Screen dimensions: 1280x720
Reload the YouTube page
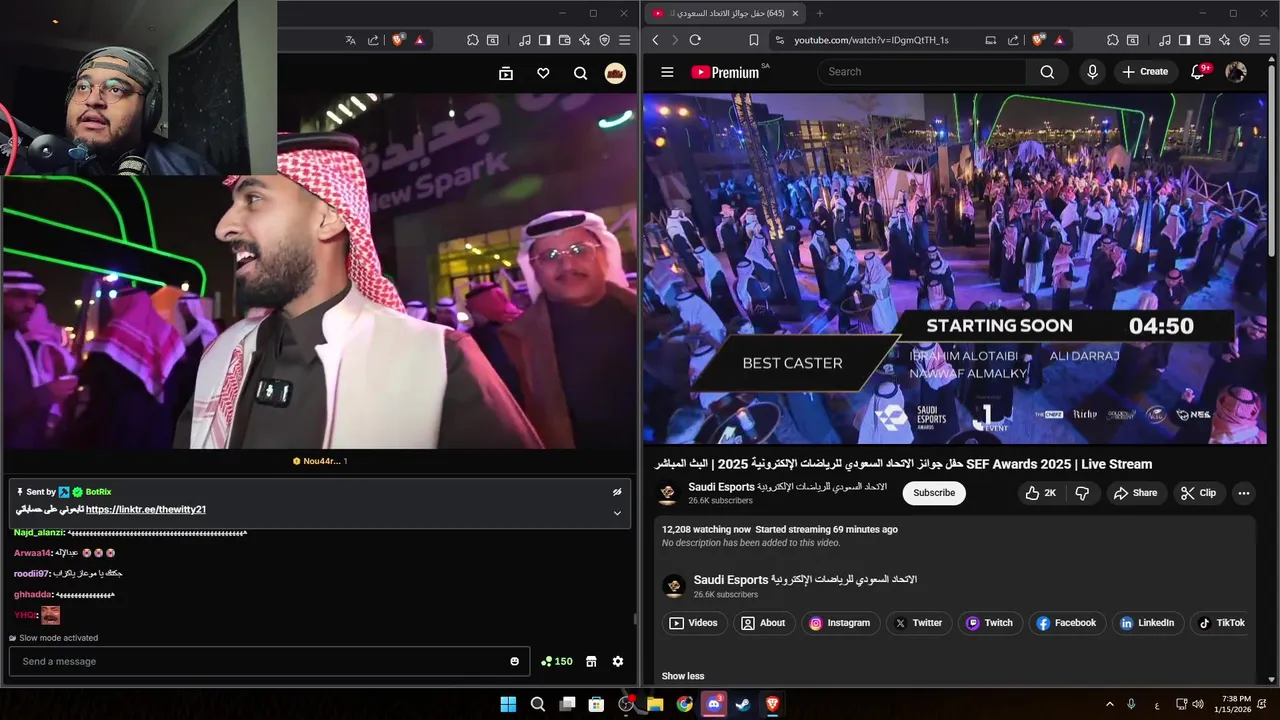point(695,40)
